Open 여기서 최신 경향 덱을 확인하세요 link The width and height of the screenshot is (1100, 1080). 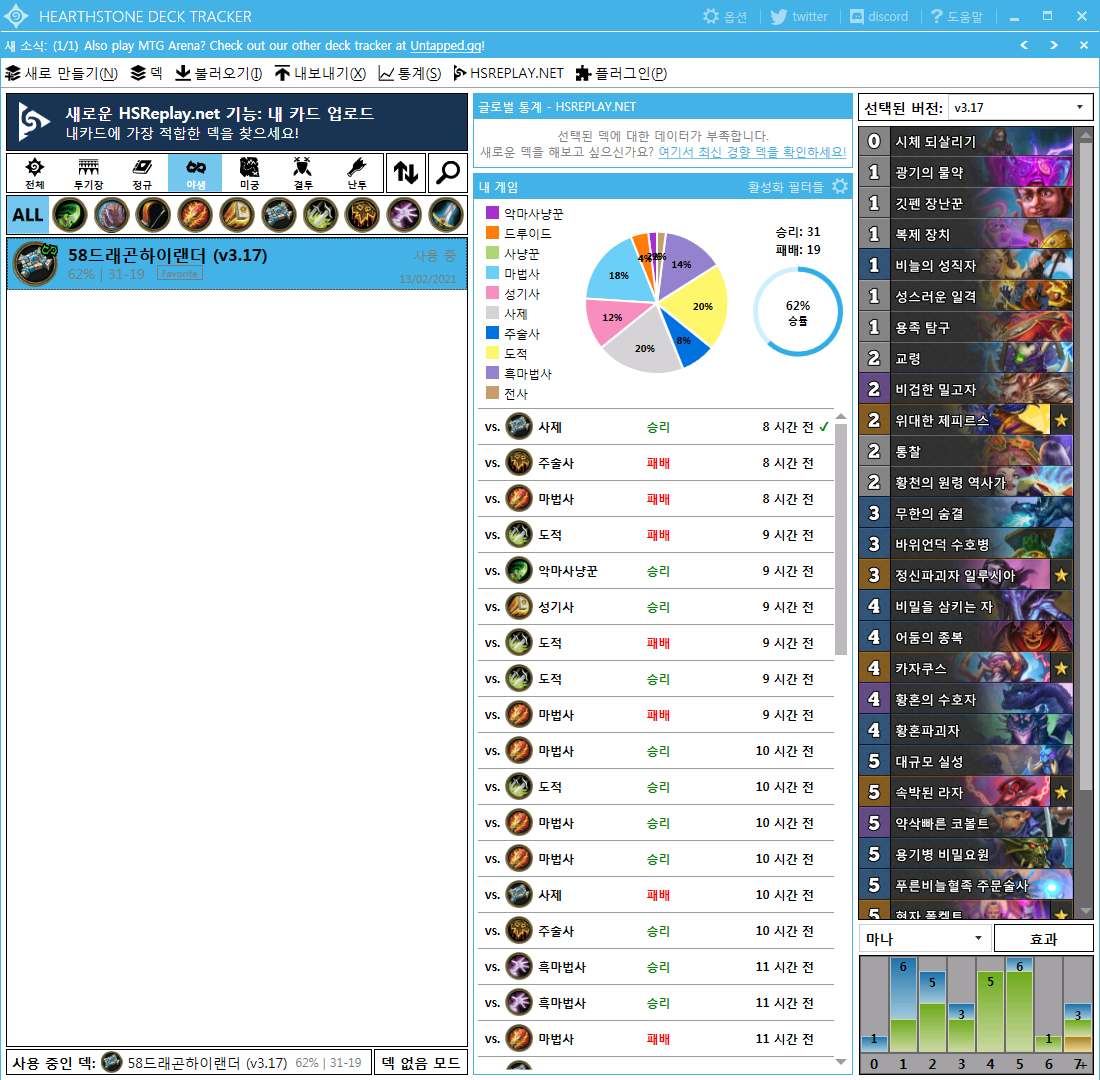(752, 152)
